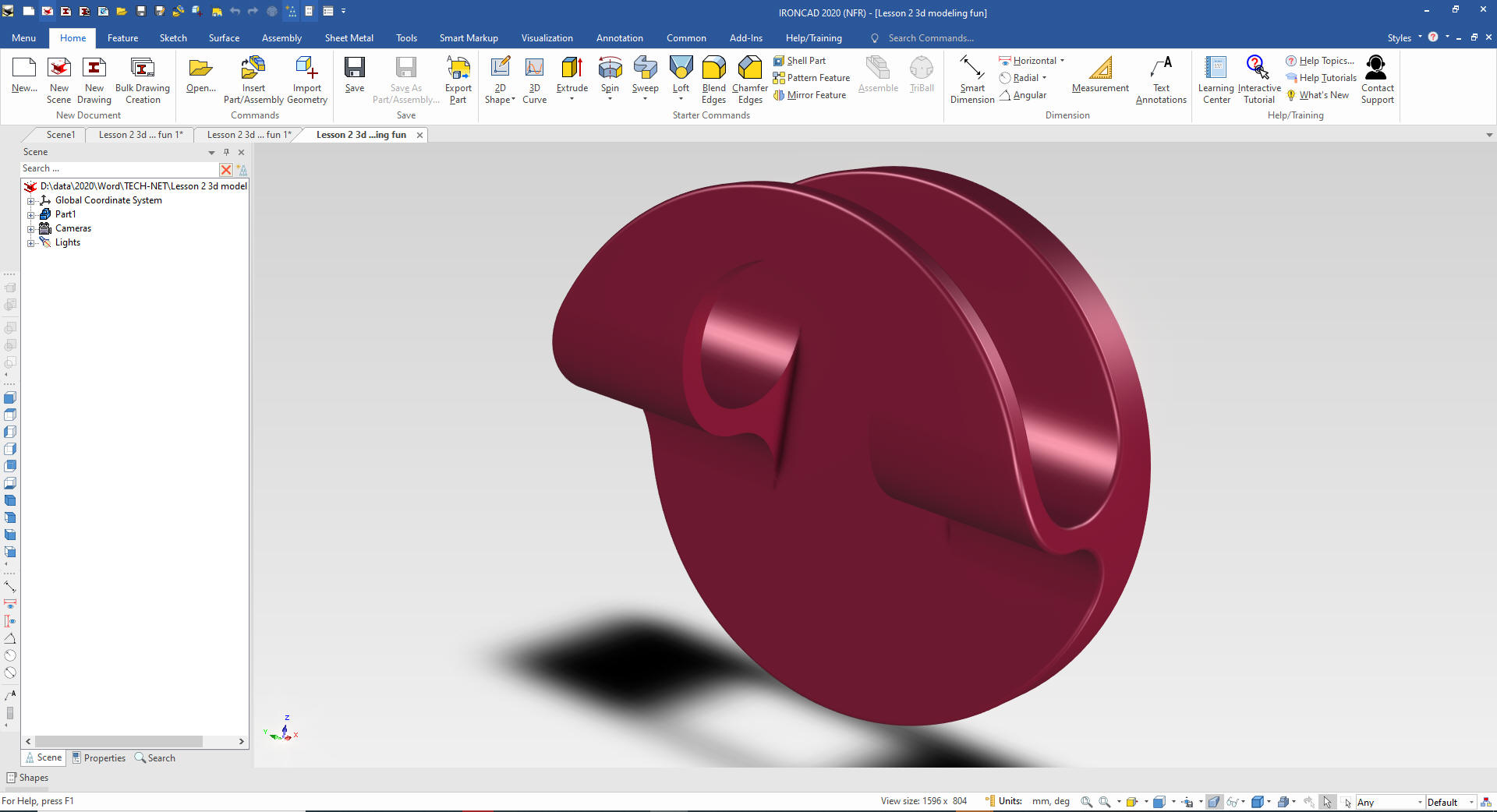Click the Chamfer Edges icon
The image size is (1497, 812).
pyautogui.click(x=750, y=70)
